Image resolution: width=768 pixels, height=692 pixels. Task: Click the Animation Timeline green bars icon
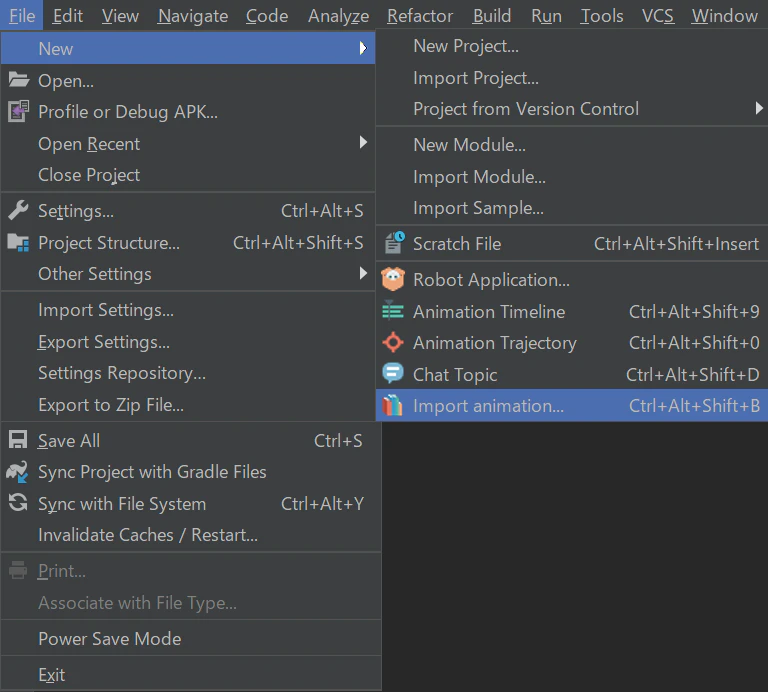[x=393, y=311]
